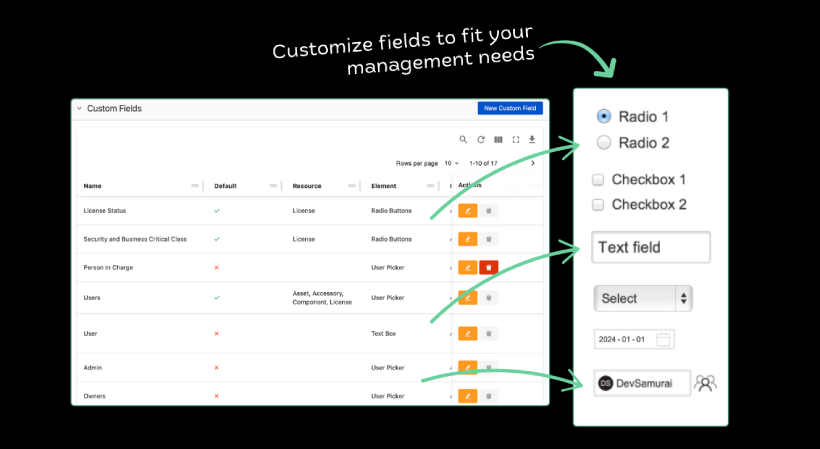Open the Select dropdown

[x=643, y=298]
